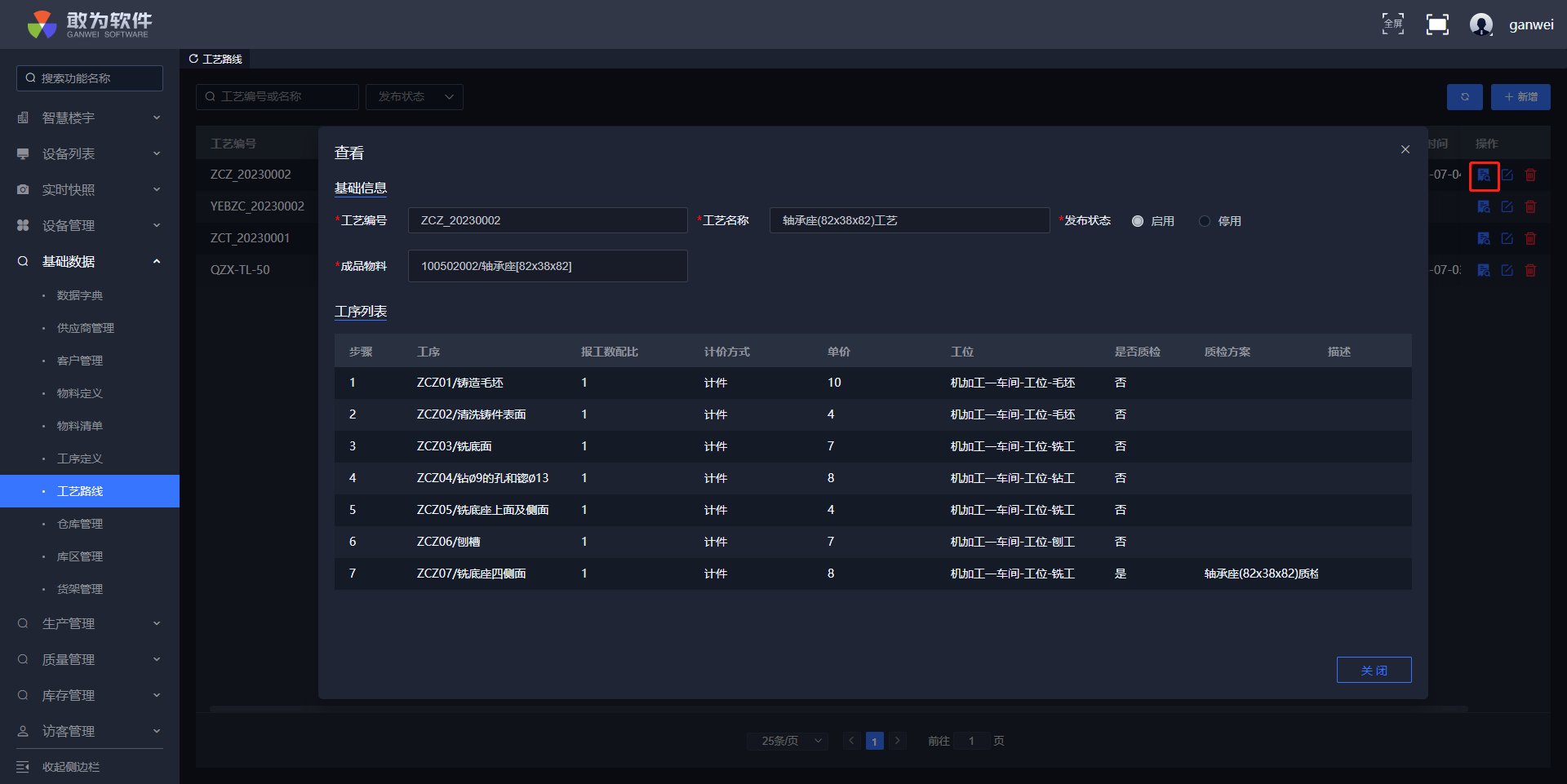This screenshot has height=784, width=1567.
Task: Select the 停用 radio button
Action: point(1205,221)
